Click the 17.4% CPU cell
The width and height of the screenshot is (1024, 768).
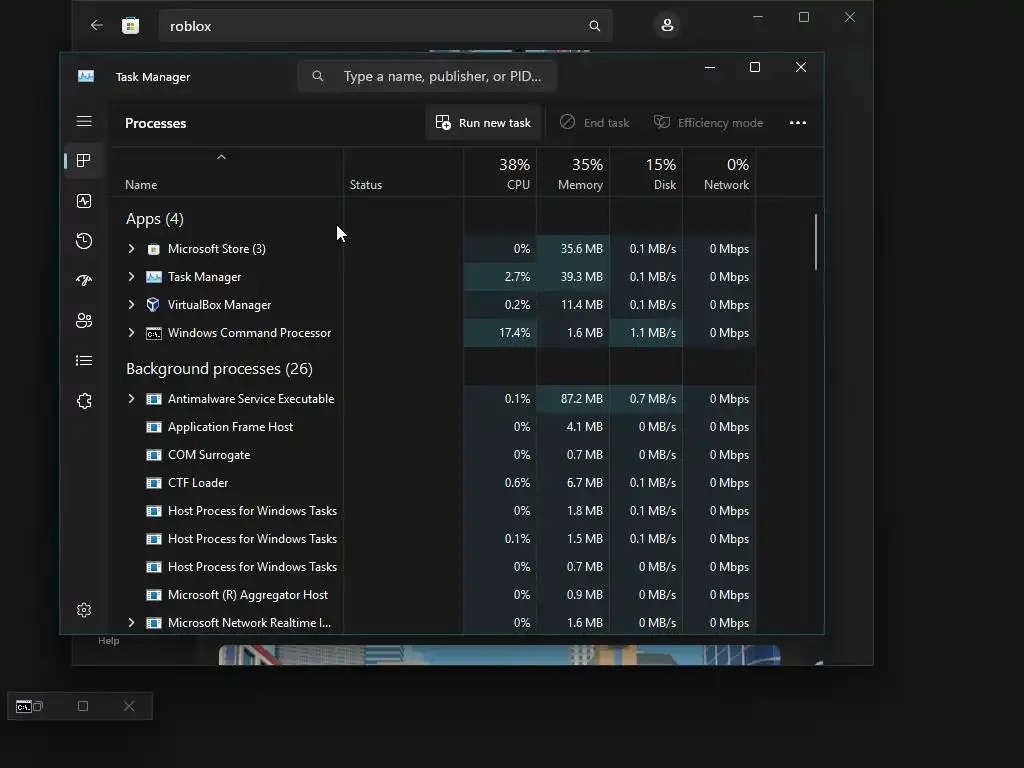click(x=500, y=333)
